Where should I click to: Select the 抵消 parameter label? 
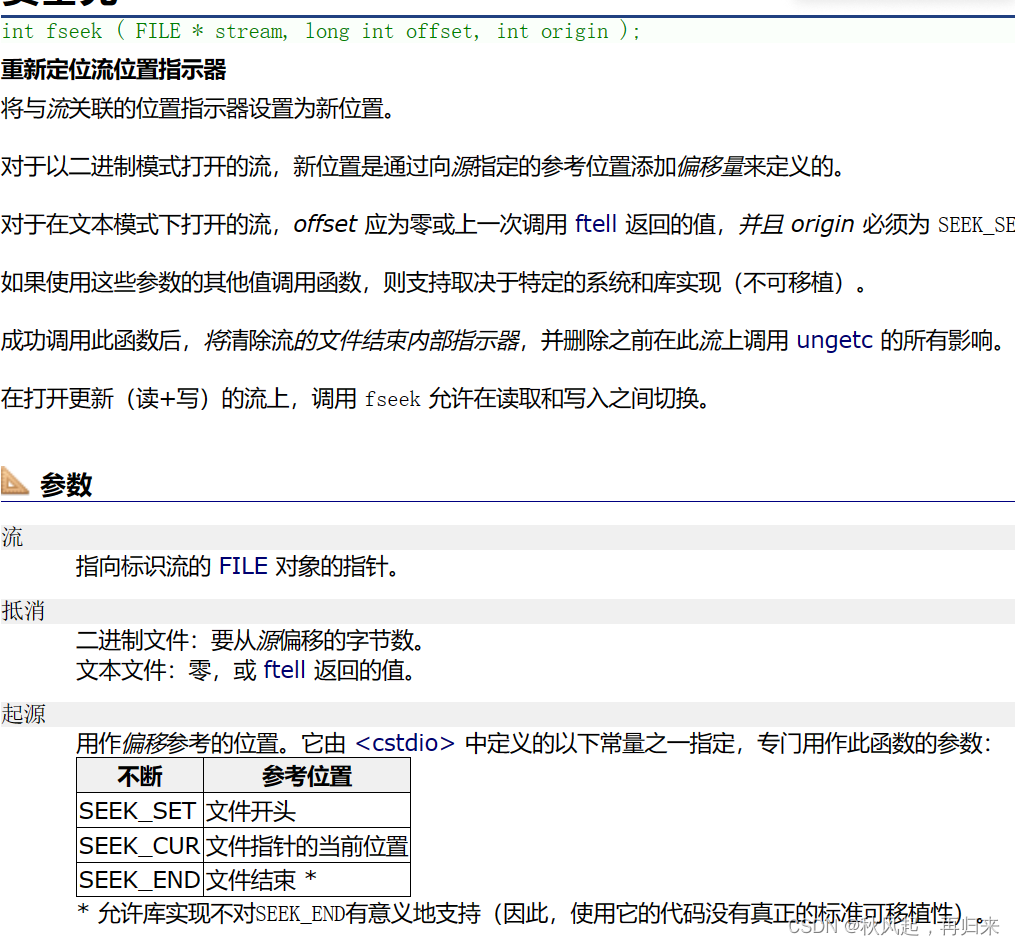pos(23,611)
